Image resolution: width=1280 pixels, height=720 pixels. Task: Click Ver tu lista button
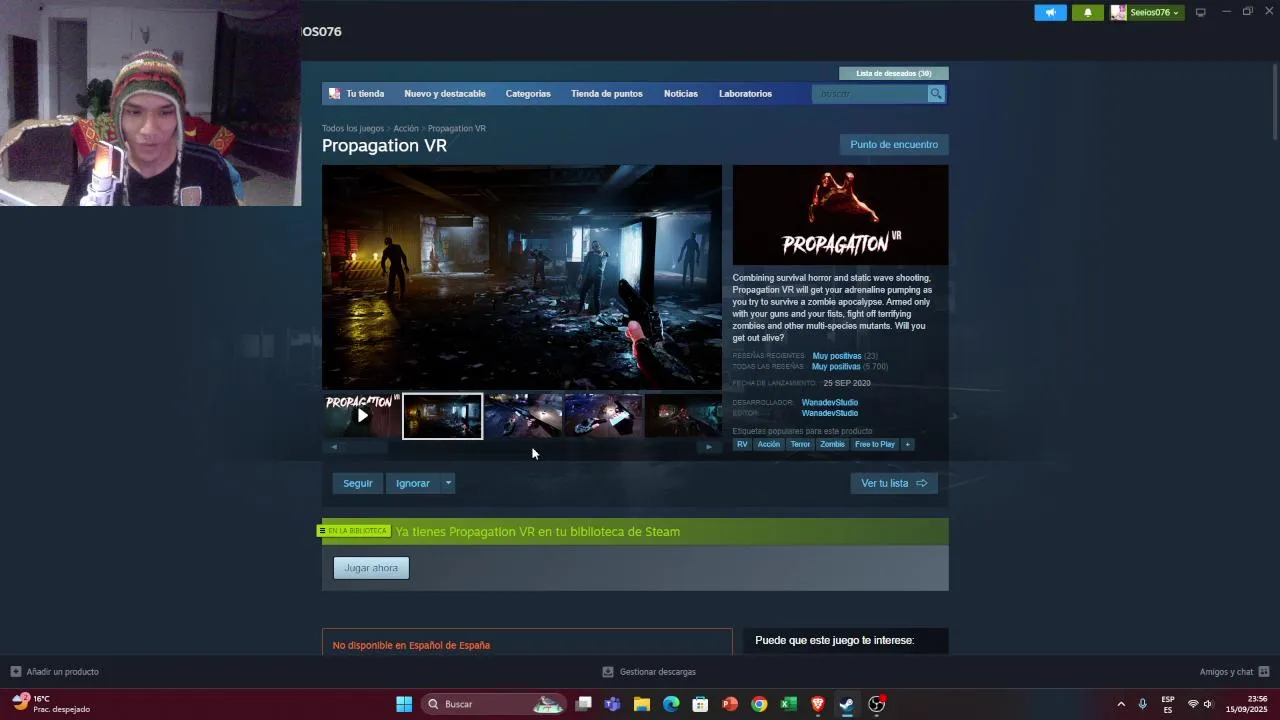894,483
